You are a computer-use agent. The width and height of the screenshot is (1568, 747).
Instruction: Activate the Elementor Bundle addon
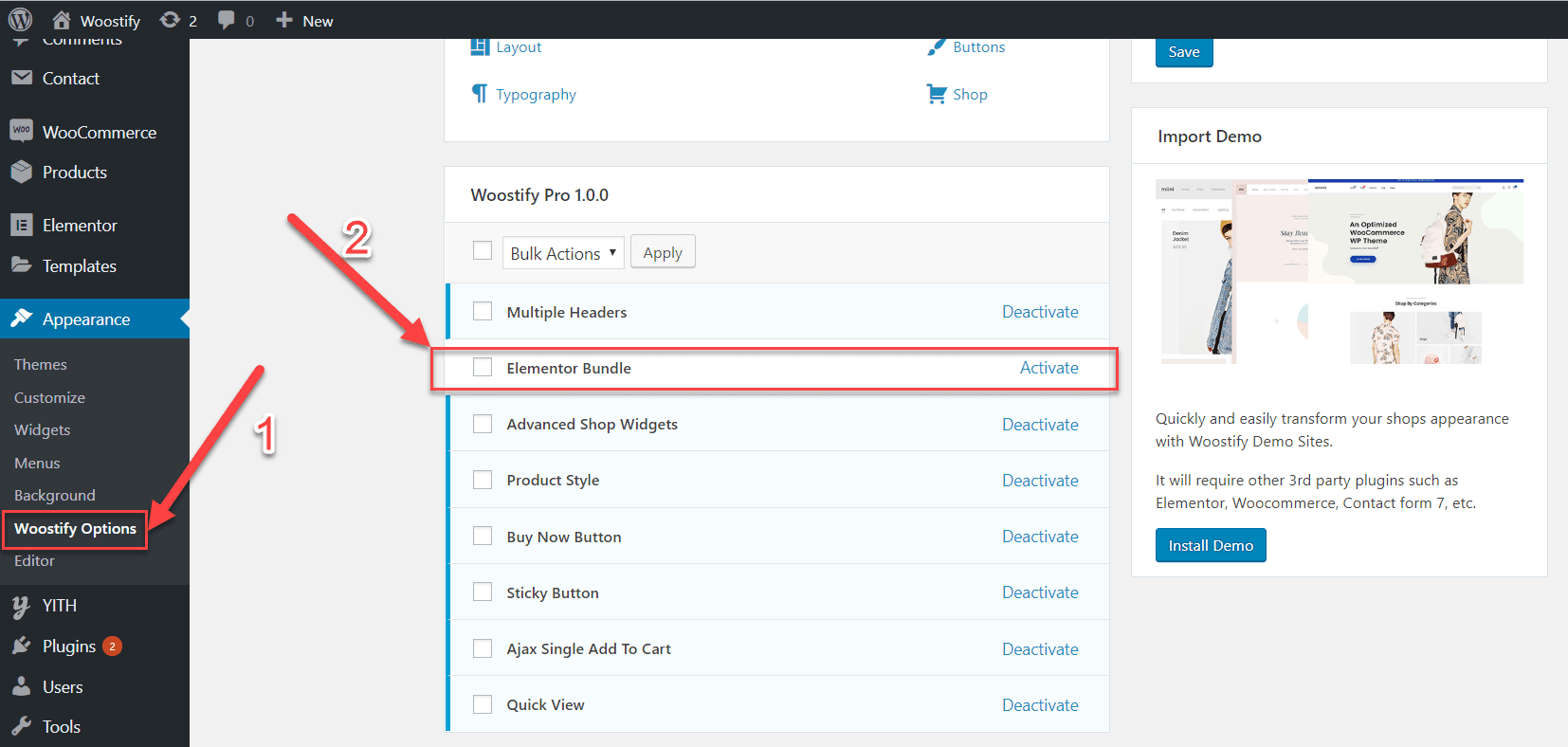click(x=1048, y=368)
